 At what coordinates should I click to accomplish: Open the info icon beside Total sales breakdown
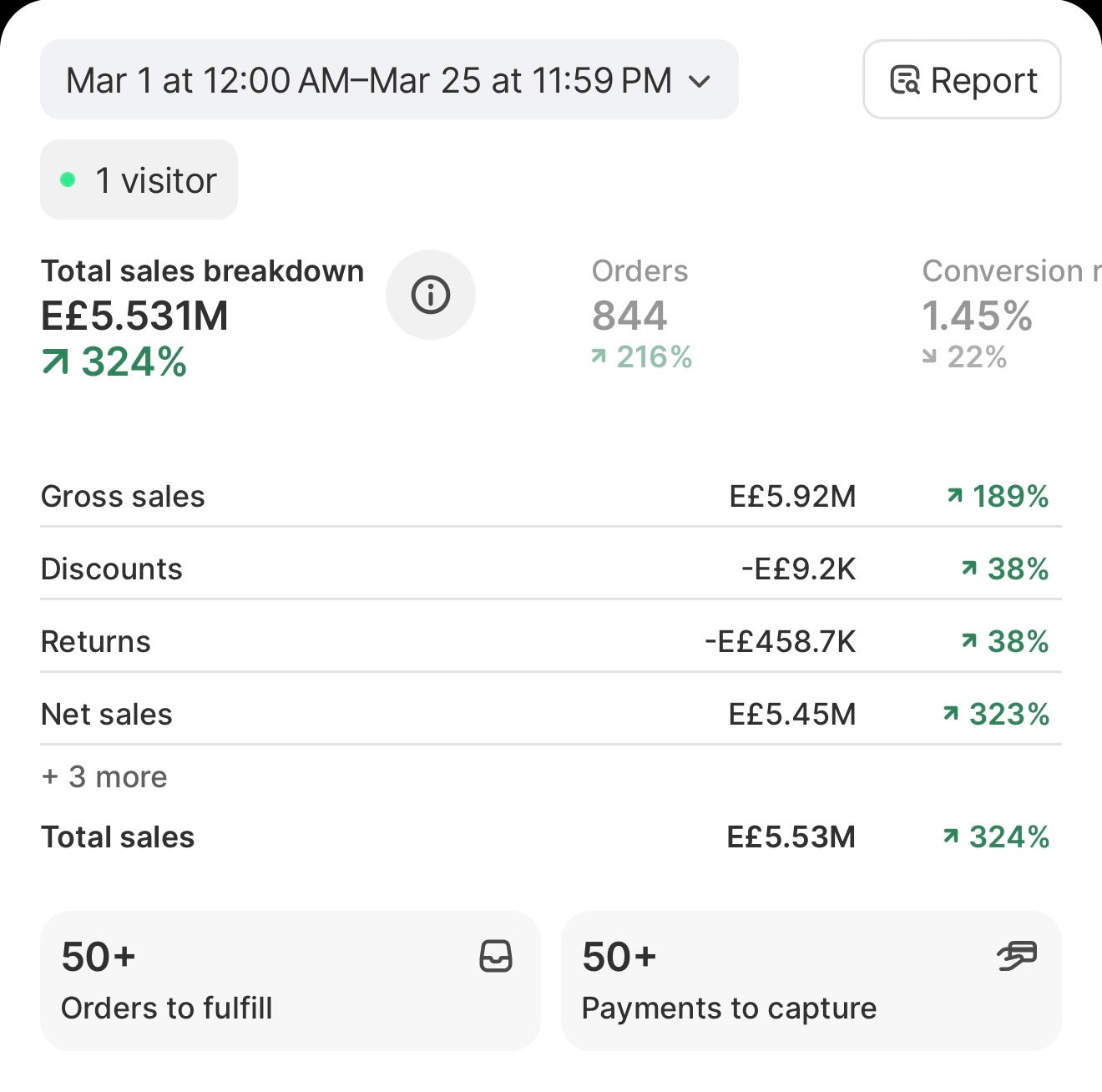[x=431, y=295]
